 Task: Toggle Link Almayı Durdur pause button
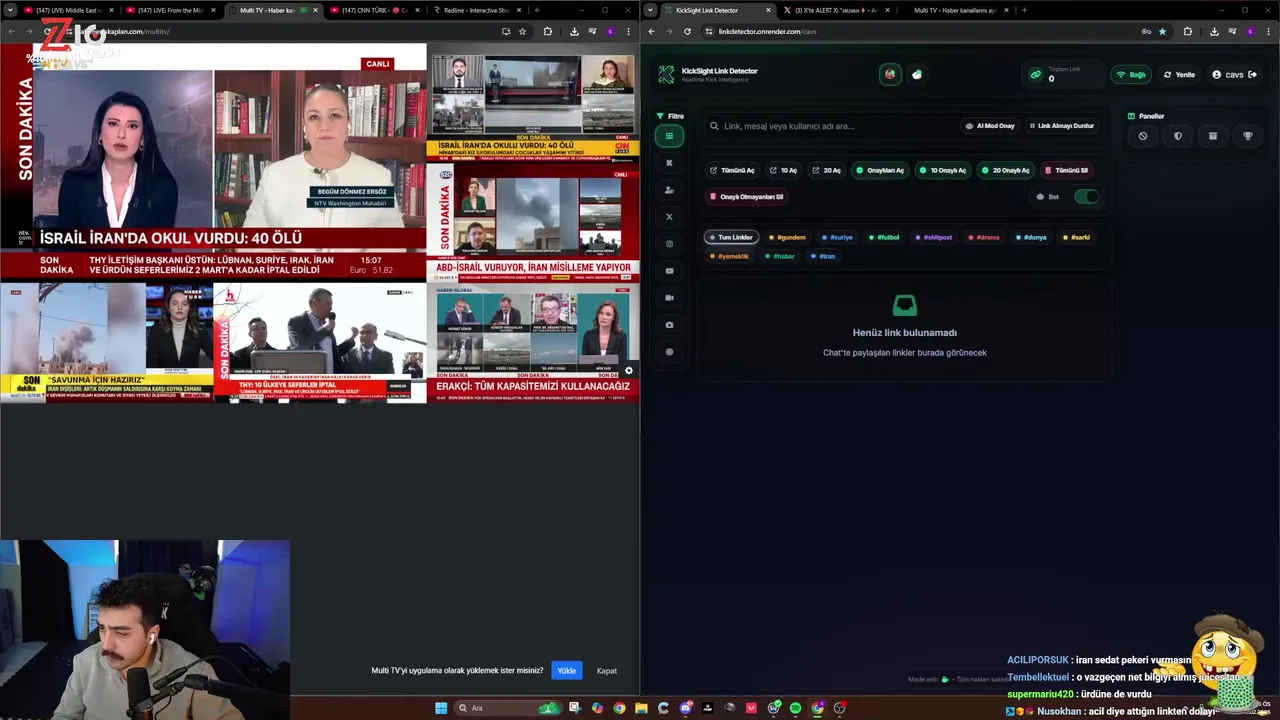coord(1062,126)
